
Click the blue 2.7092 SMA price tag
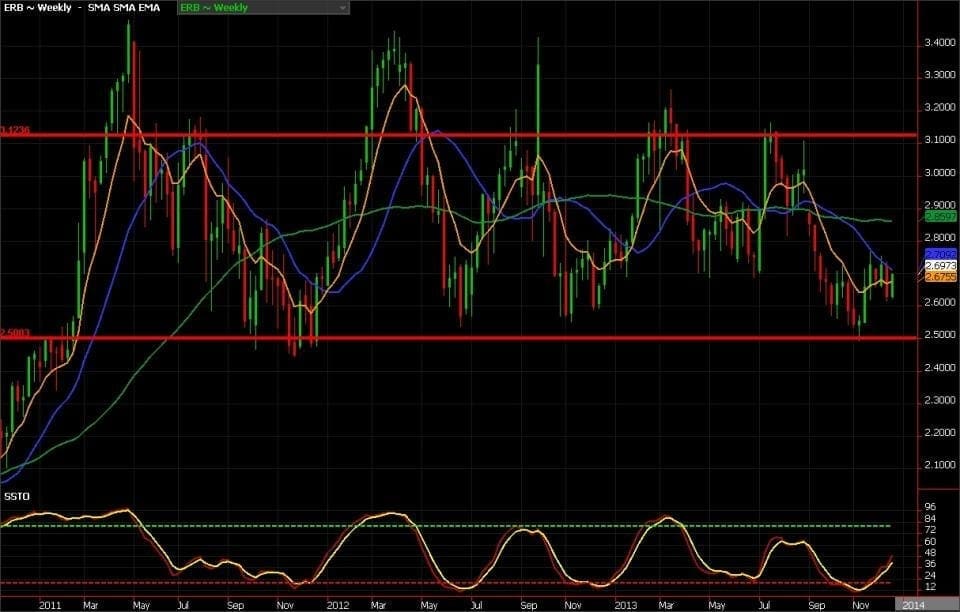[x=941, y=254]
